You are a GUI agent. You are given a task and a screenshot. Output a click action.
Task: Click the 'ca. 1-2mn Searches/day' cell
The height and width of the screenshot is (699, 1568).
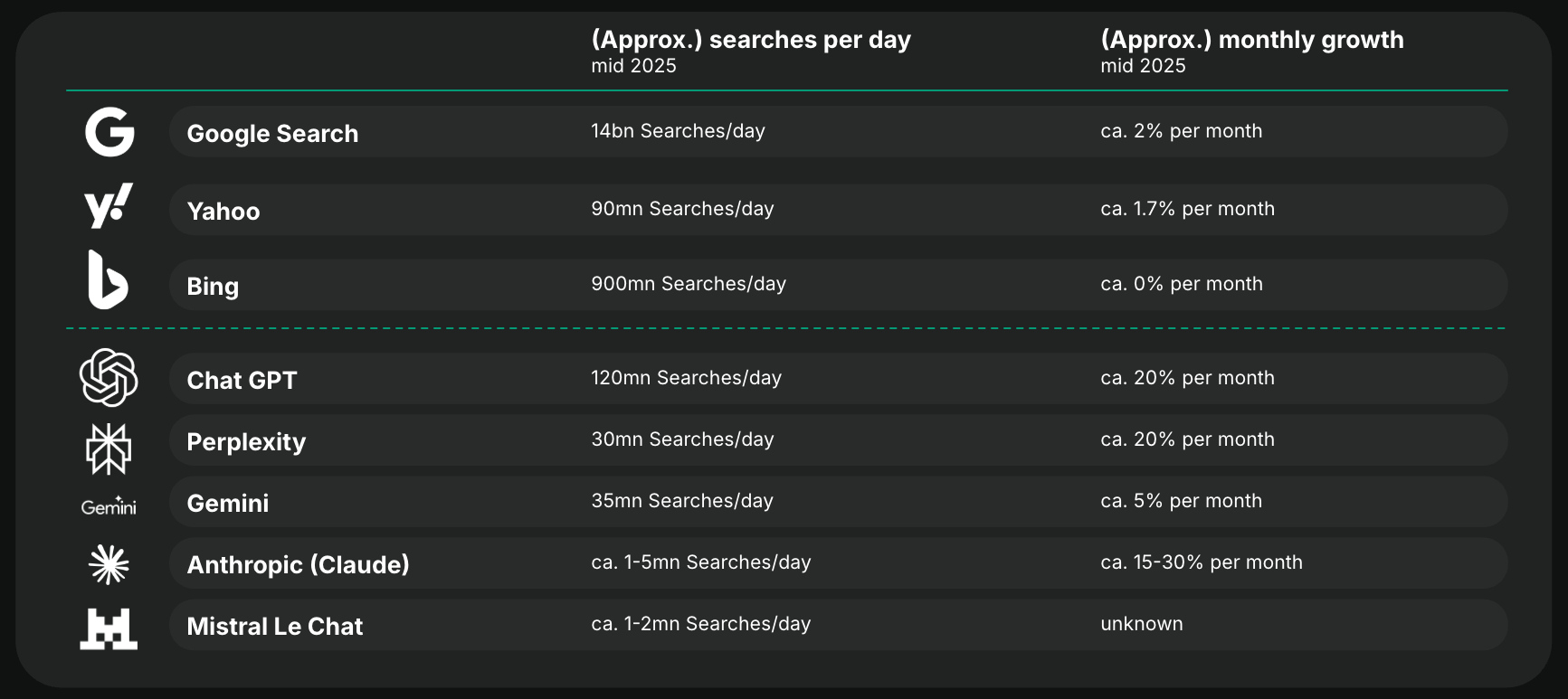pyautogui.click(x=701, y=624)
